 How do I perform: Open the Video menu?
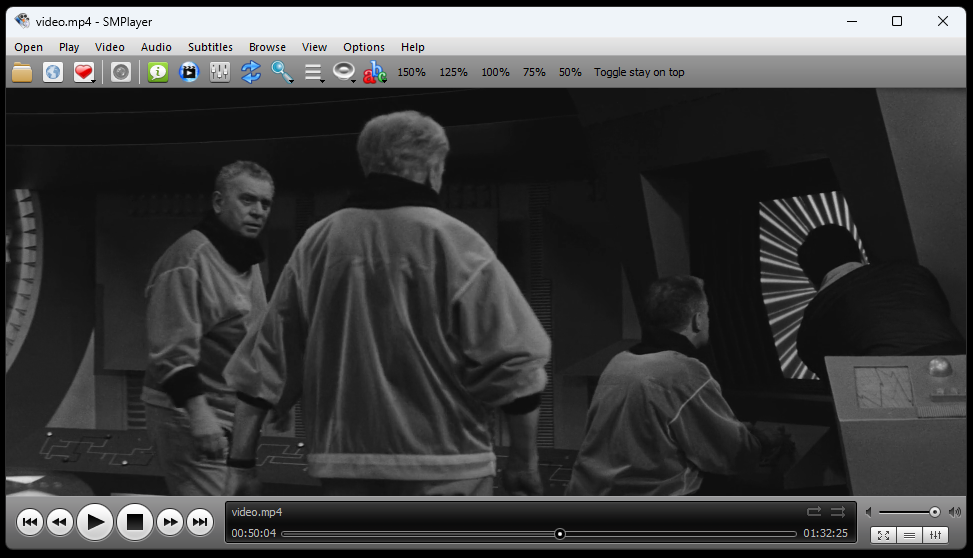pyautogui.click(x=110, y=47)
